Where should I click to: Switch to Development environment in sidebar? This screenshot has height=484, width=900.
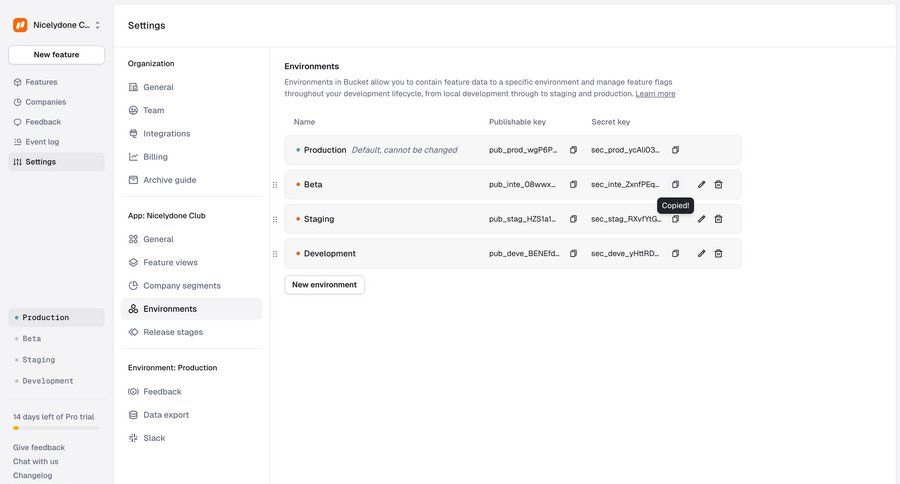point(56,381)
